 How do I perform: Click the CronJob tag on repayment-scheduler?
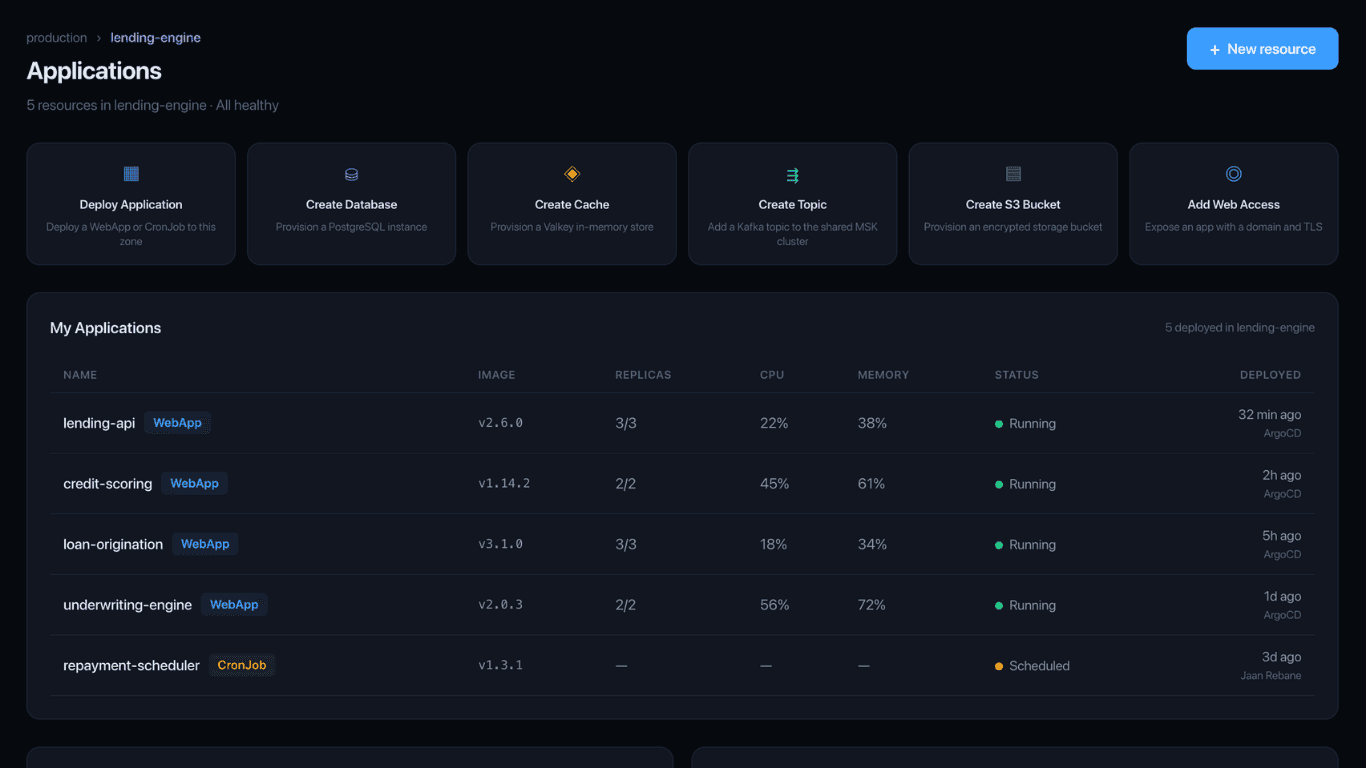[x=242, y=665]
